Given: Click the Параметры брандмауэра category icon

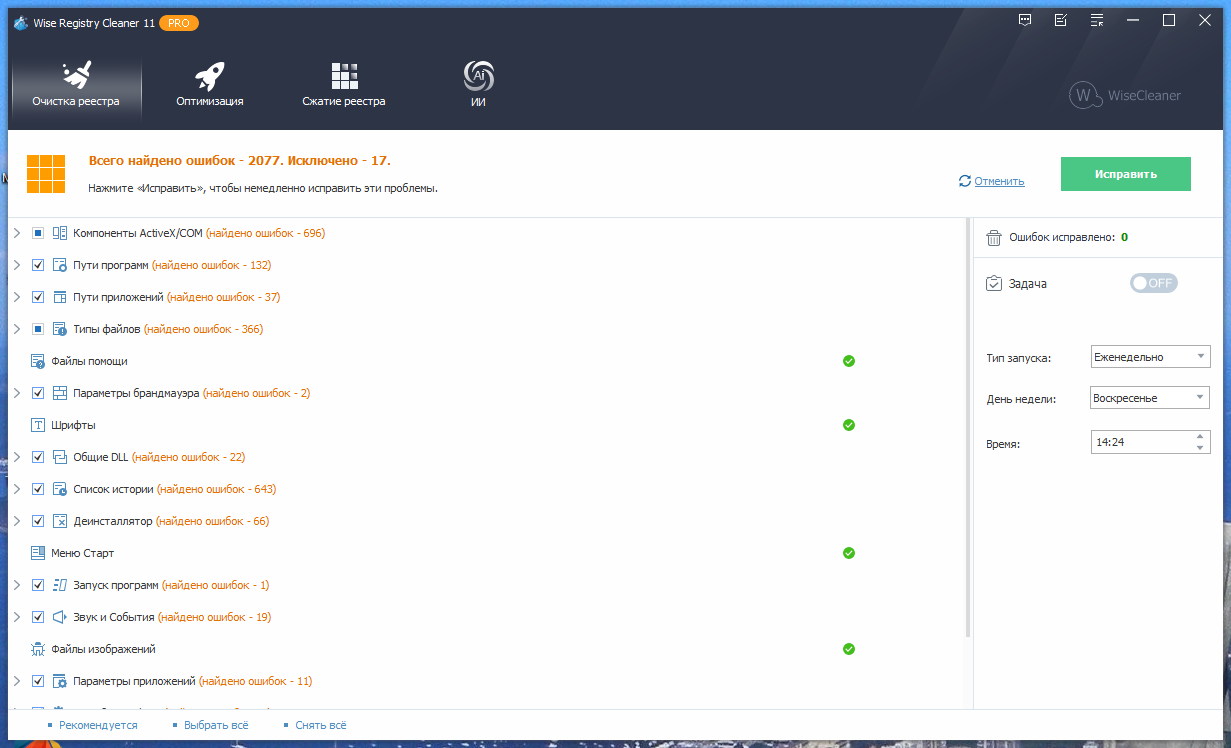Looking at the screenshot, I should pos(59,393).
